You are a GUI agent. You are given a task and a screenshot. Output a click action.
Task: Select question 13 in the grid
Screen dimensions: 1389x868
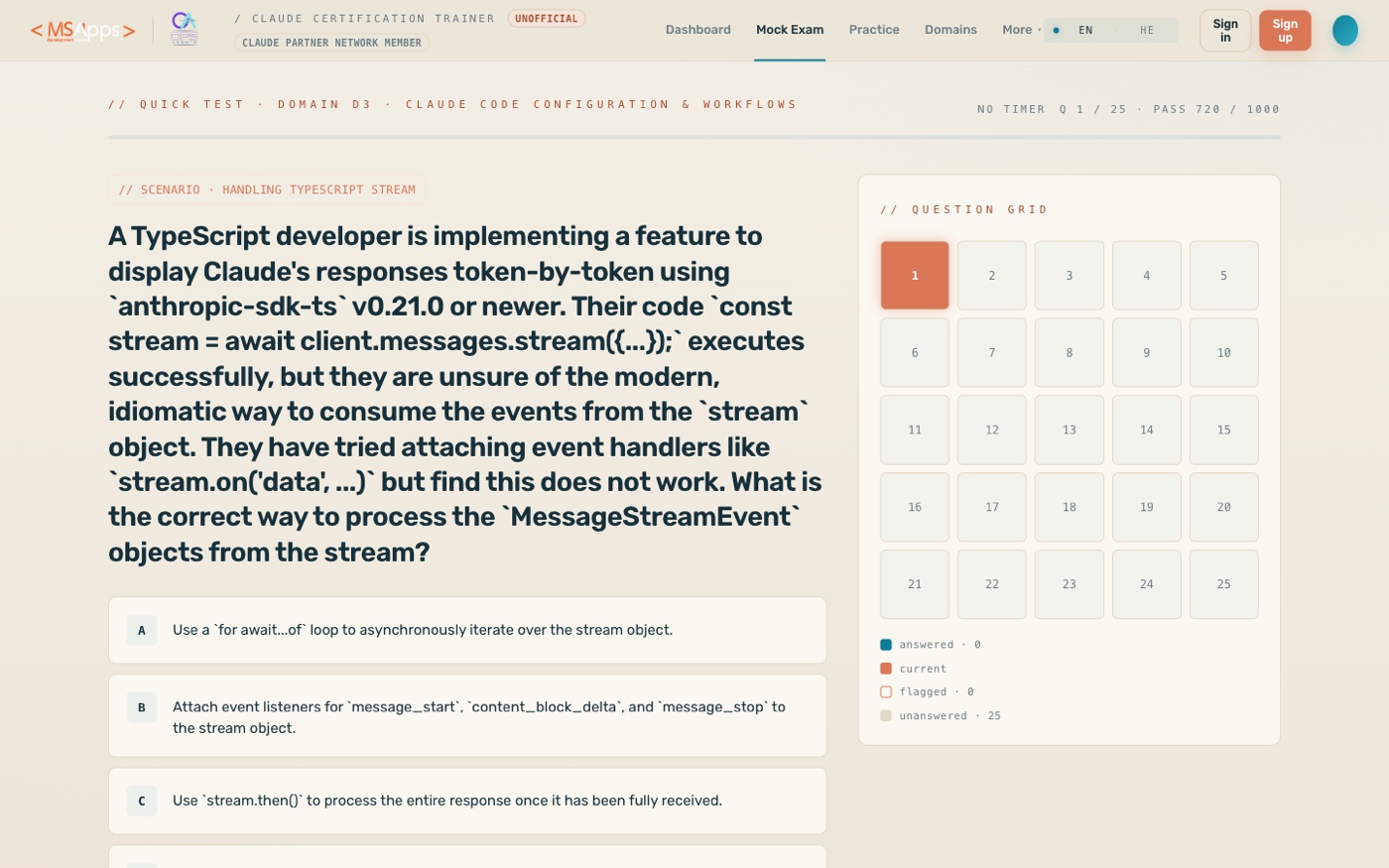point(1070,431)
